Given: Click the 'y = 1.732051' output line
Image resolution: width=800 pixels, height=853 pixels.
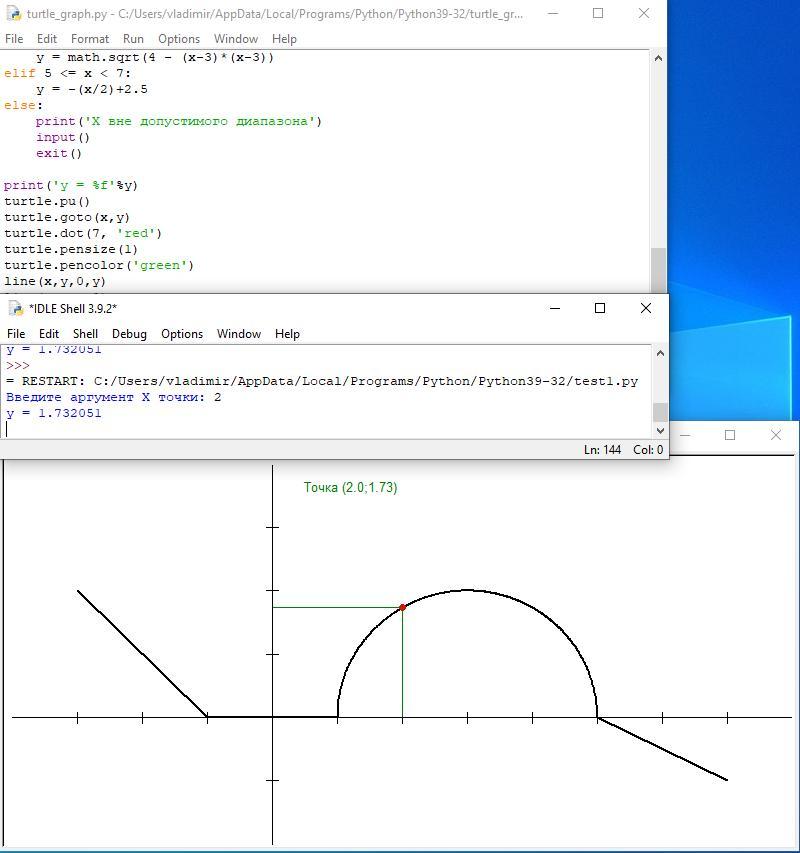Looking at the screenshot, I should [x=54, y=413].
